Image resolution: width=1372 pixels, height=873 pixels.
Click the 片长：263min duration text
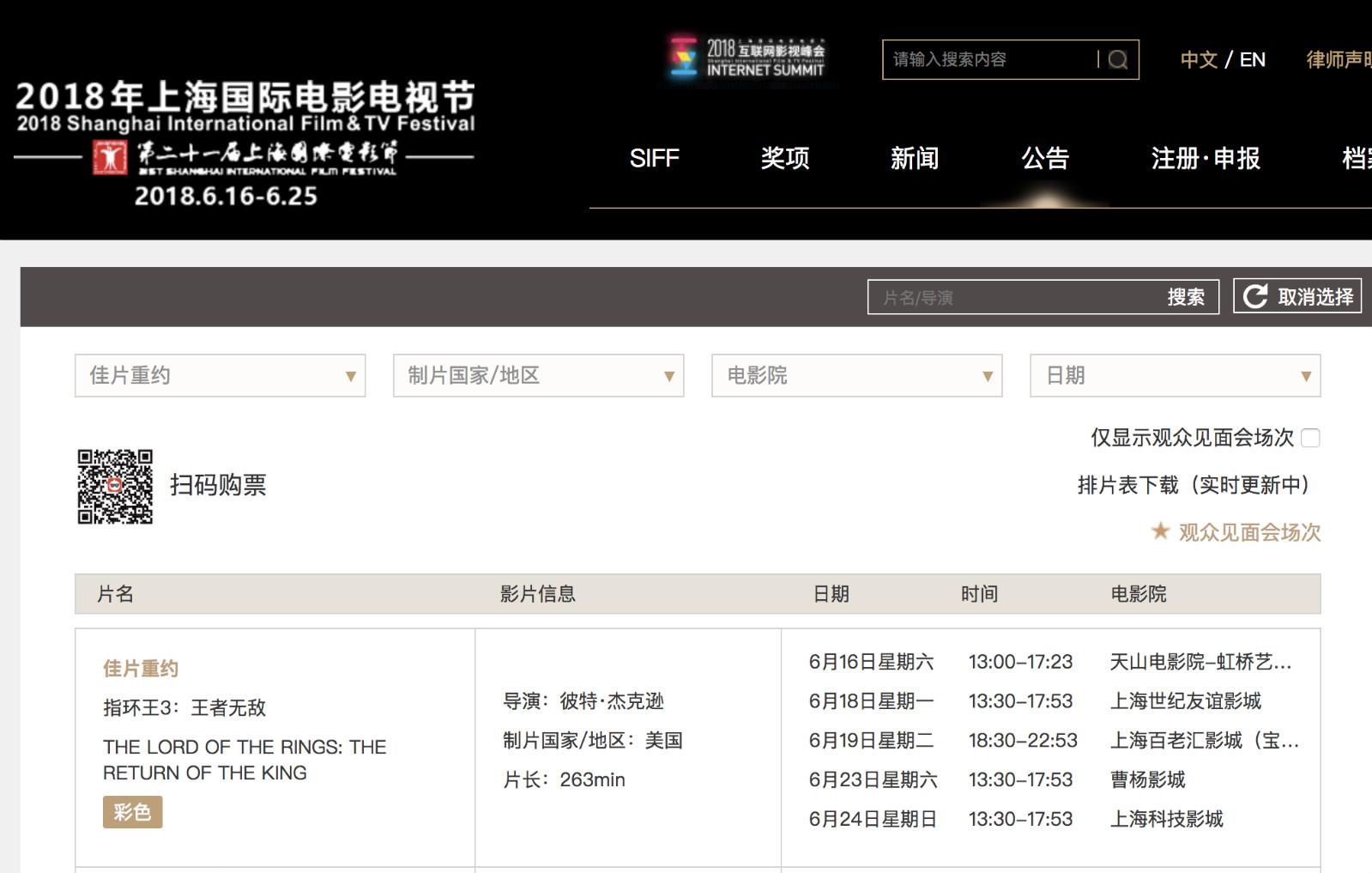point(564,779)
